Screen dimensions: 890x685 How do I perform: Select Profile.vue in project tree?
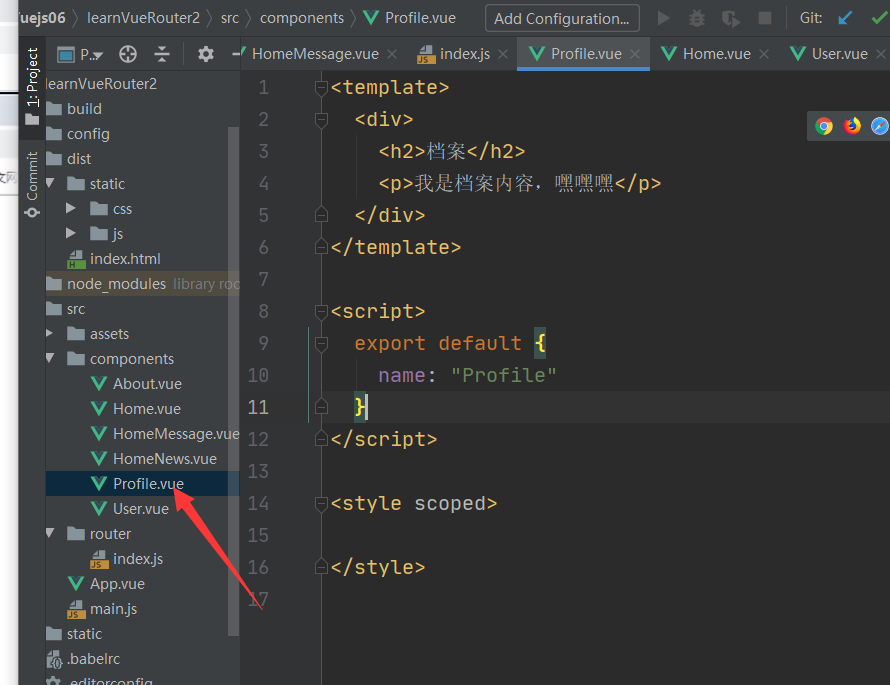[x=142, y=484]
